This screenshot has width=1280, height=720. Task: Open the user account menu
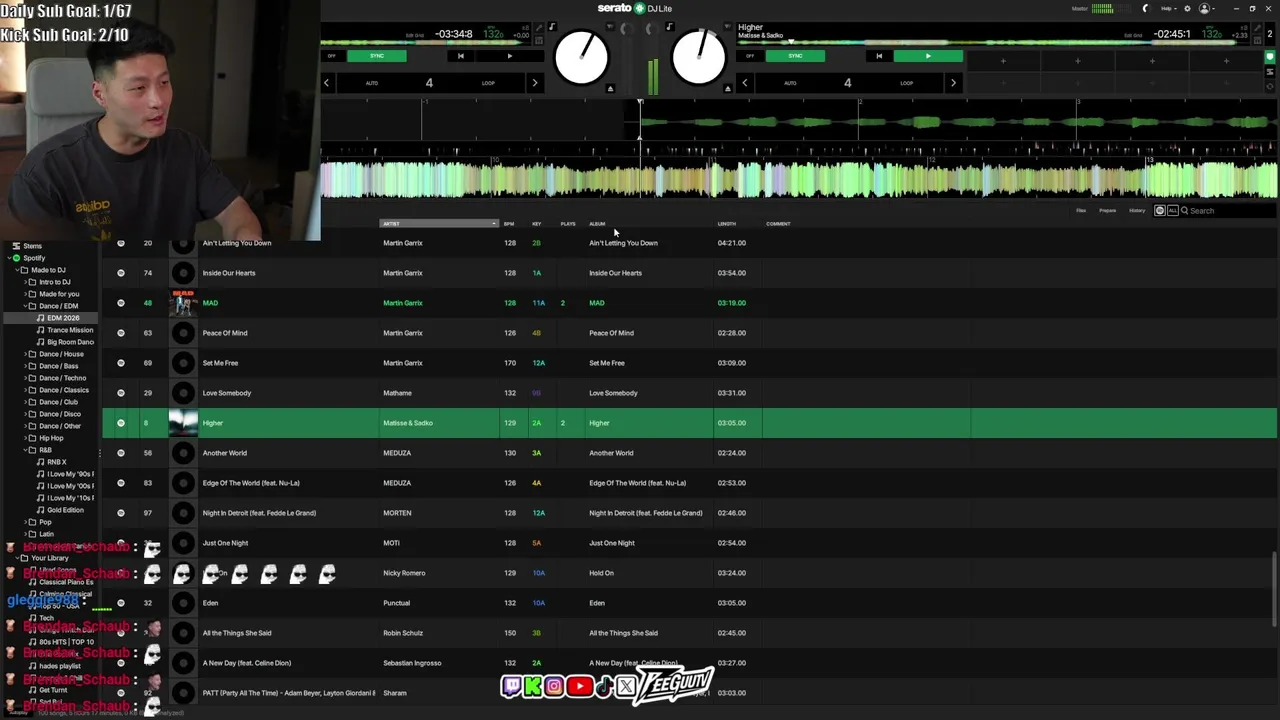point(1206,8)
